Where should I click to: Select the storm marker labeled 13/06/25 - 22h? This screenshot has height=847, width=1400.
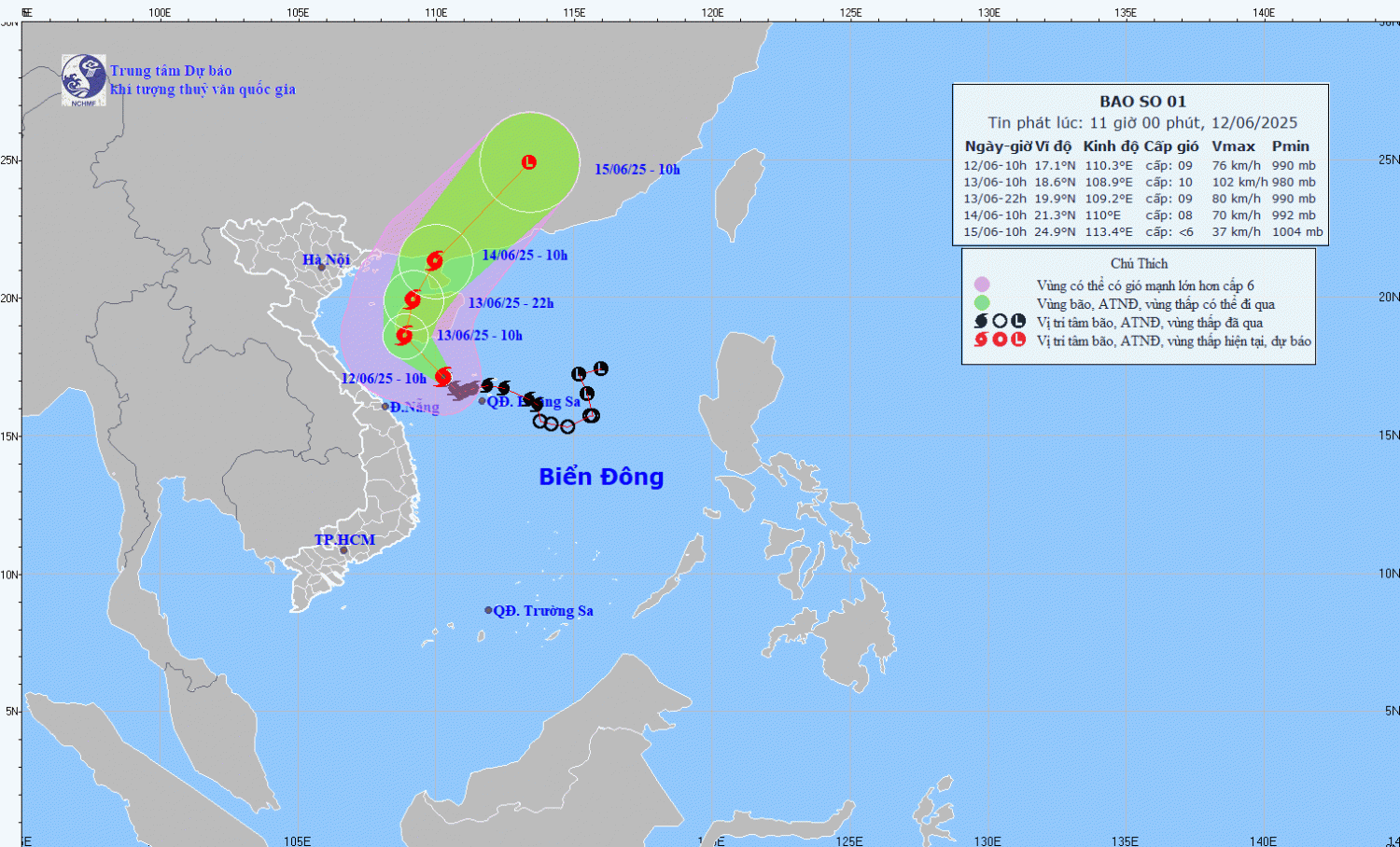click(412, 299)
